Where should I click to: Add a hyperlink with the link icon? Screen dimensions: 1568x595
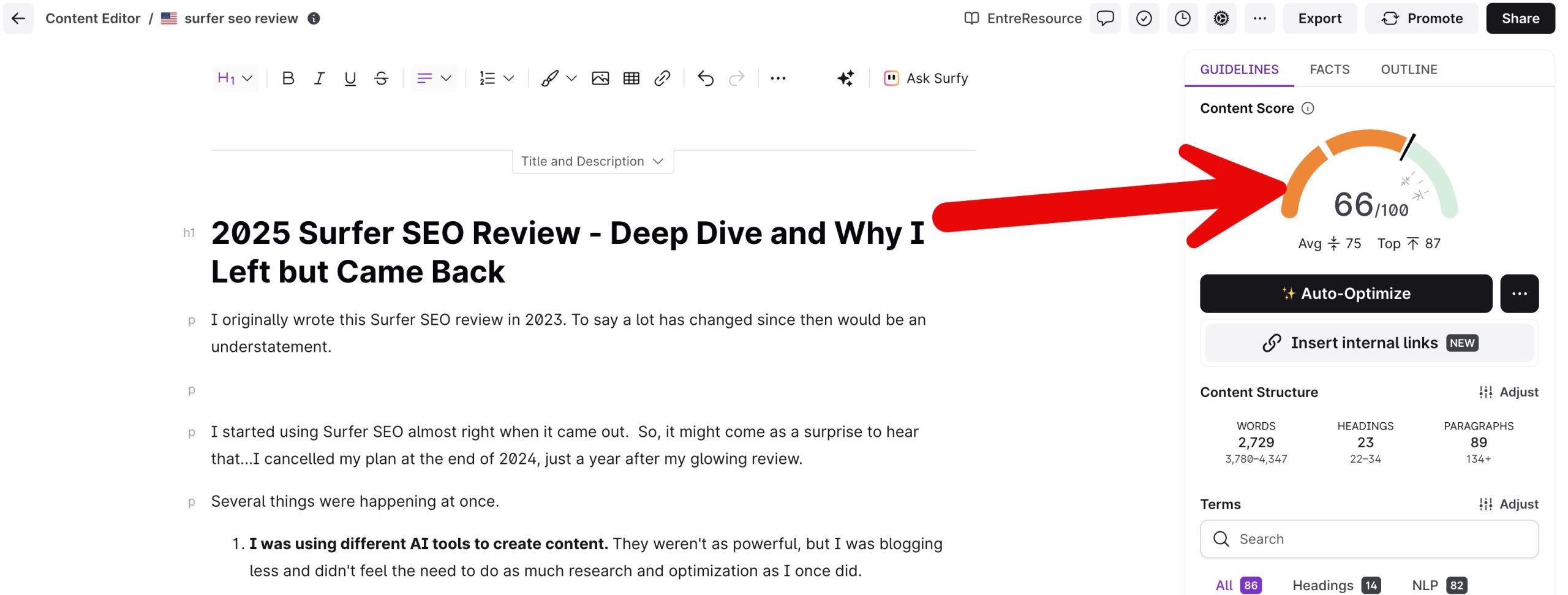pos(662,78)
